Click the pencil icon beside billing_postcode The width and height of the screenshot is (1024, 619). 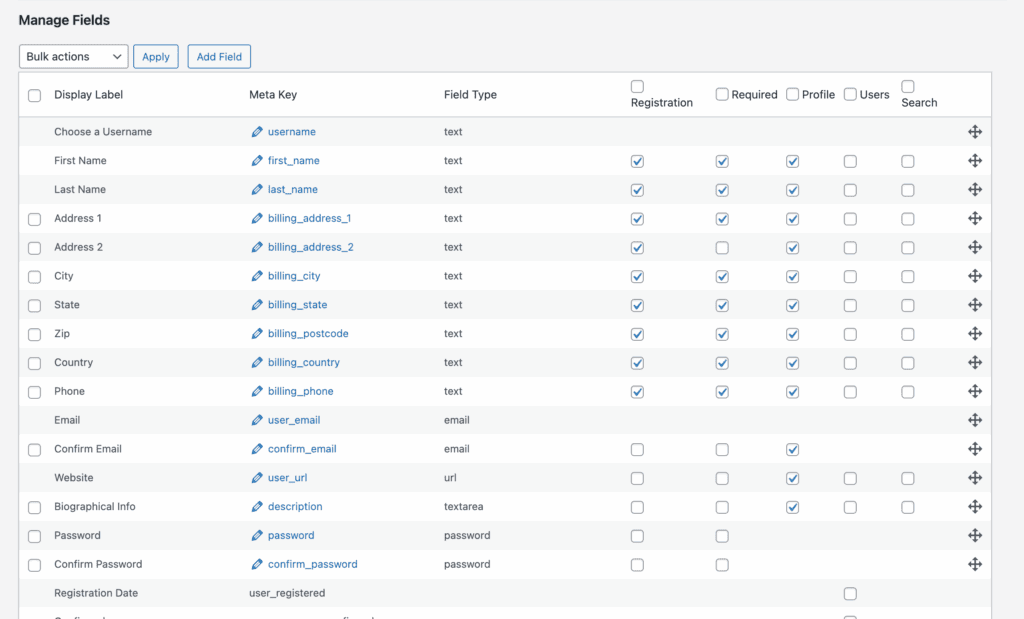point(257,334)
